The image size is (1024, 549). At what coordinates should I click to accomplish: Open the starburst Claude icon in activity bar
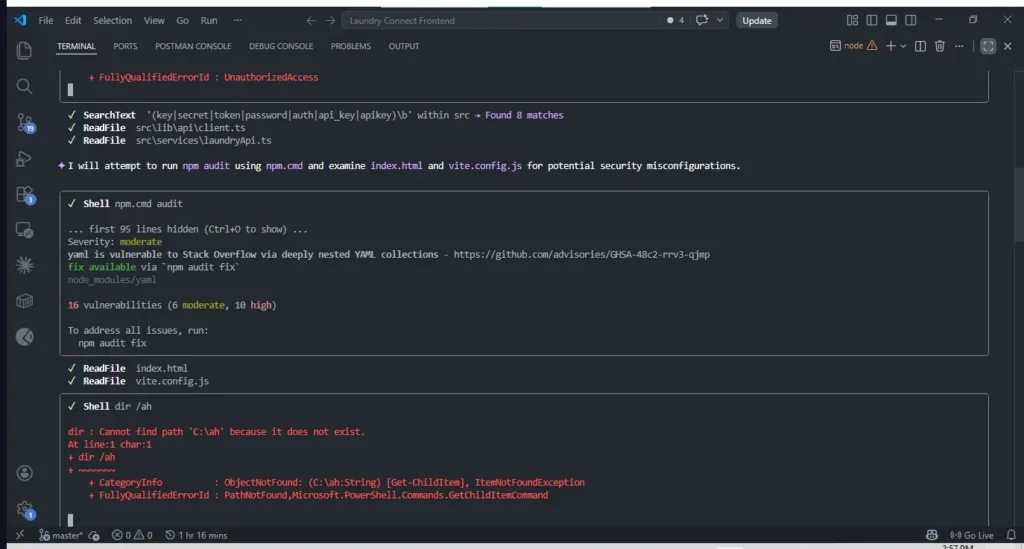point(24,265)
